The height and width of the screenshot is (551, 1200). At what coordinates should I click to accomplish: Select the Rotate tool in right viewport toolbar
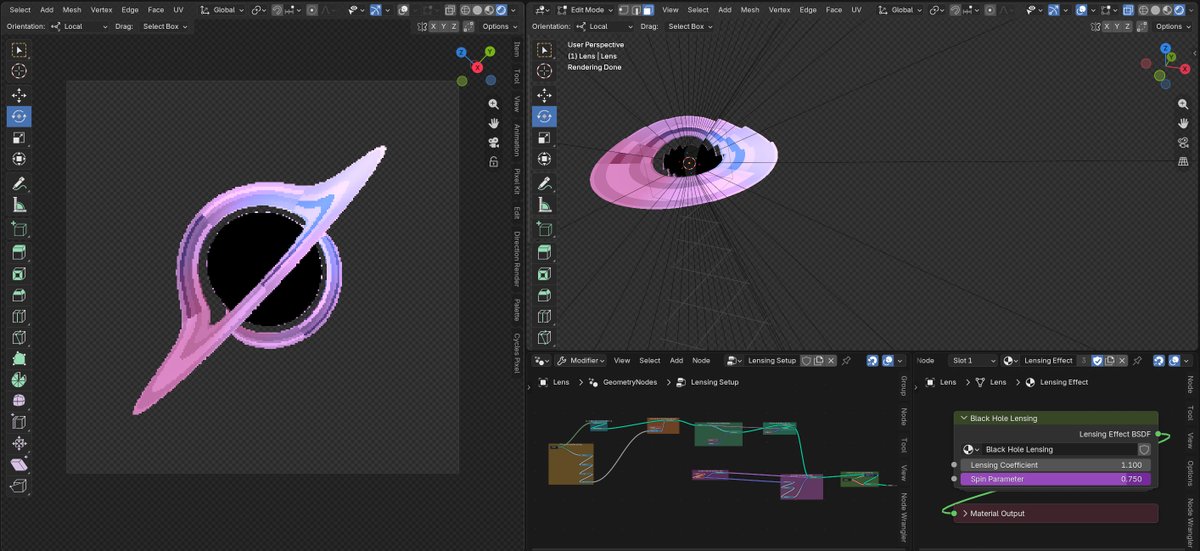[x=545, y=116]
